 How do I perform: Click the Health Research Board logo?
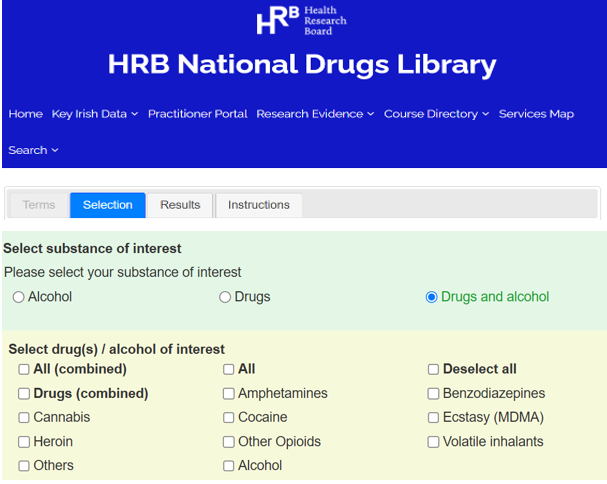point(302,21)
